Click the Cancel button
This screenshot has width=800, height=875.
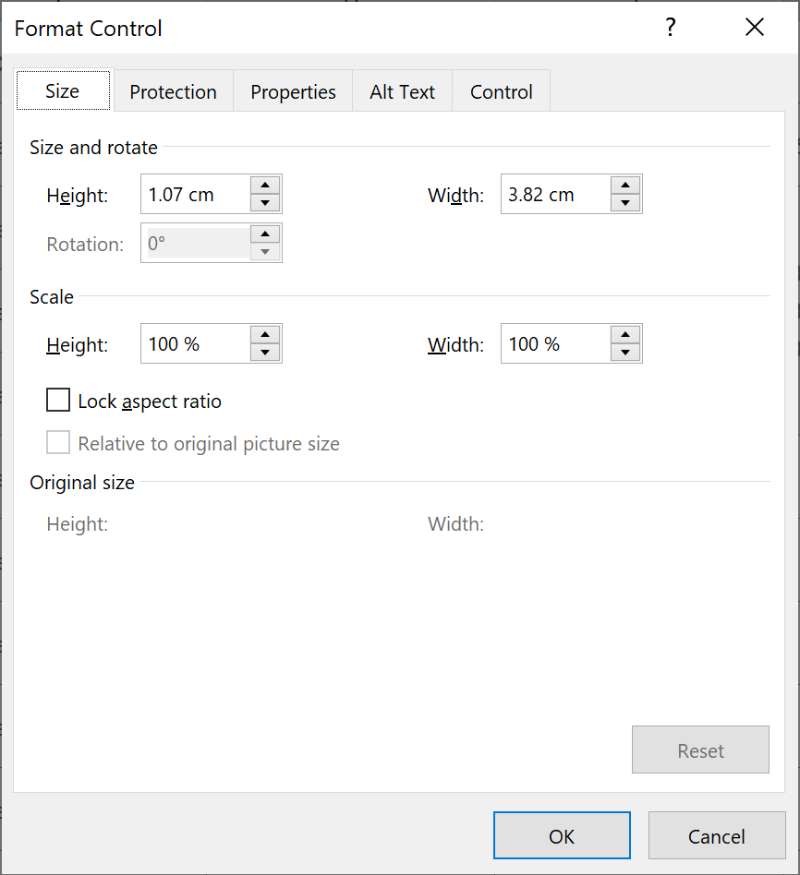716,836
